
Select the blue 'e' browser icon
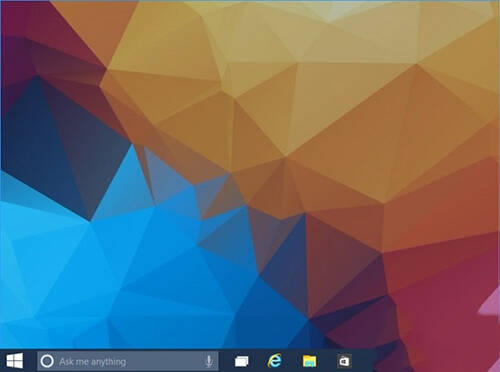click(275, 361)
